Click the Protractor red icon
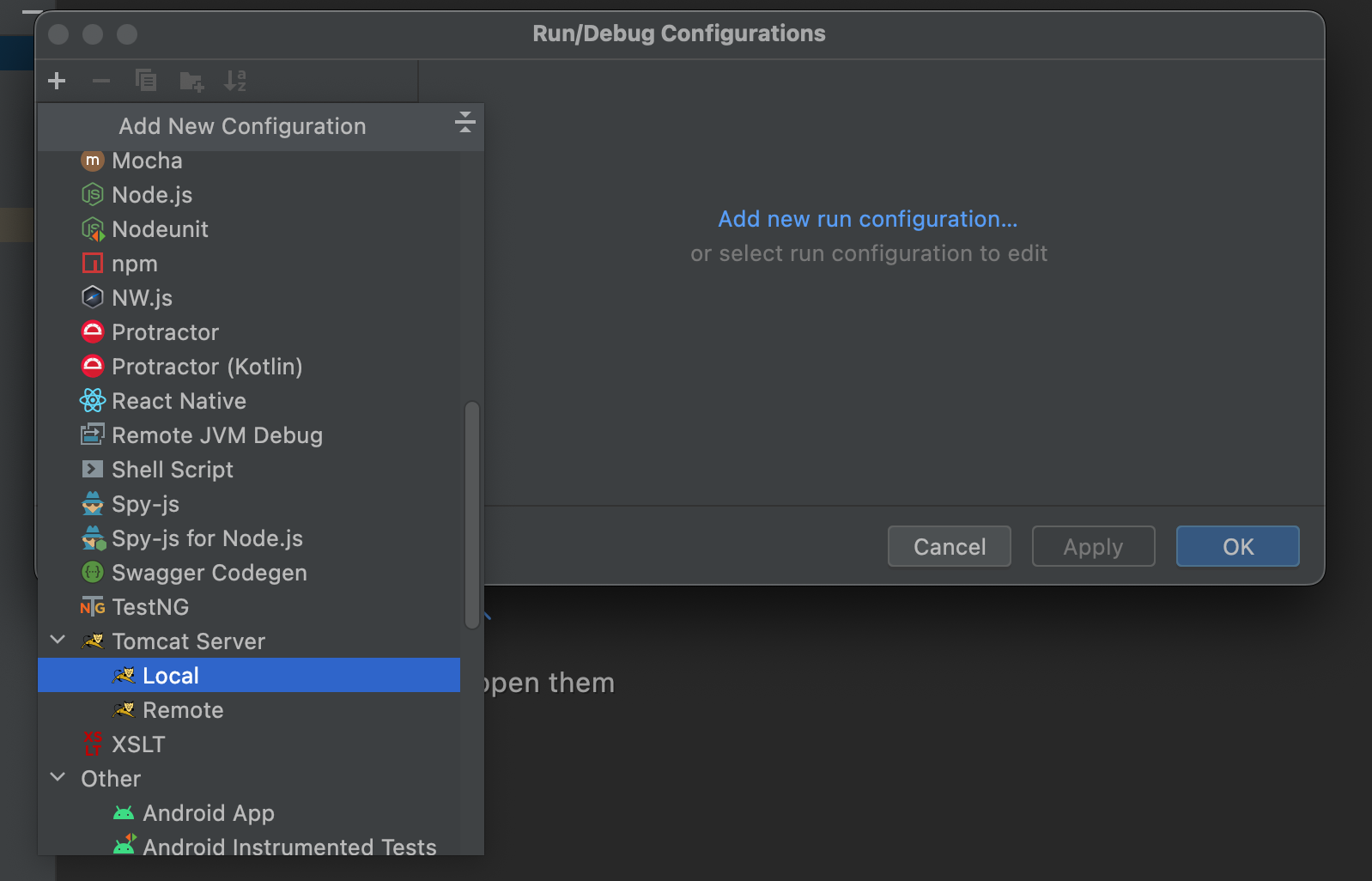Viewport: 1372px width, 881px height. (93, 332)
